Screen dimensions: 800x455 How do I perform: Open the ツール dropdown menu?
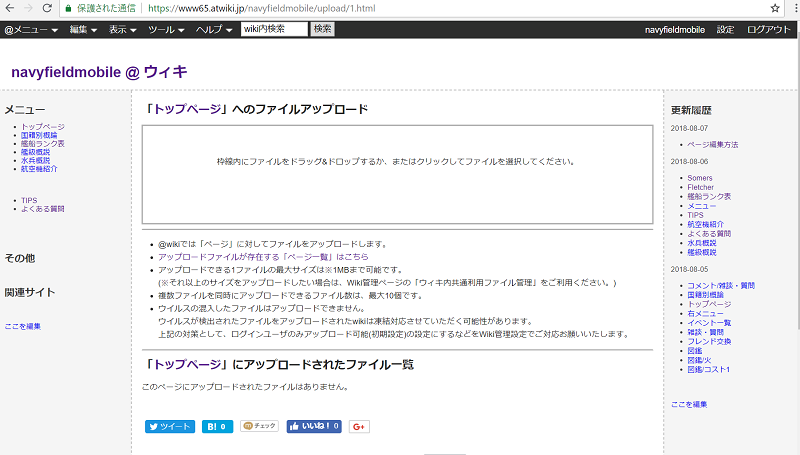[x=166, y=30]
